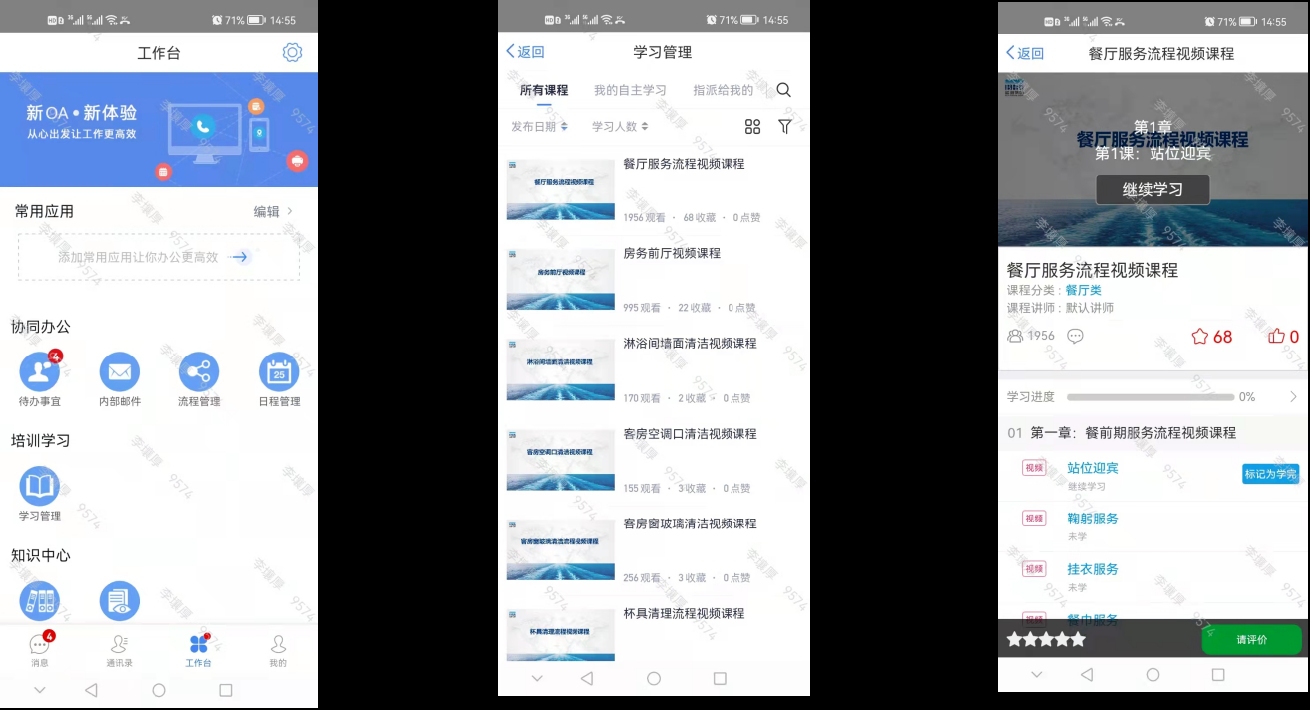This screenshot has width=1310, height=710.
Task: Switch to the 我的自主学习 tab
Action: pos(630,90)
